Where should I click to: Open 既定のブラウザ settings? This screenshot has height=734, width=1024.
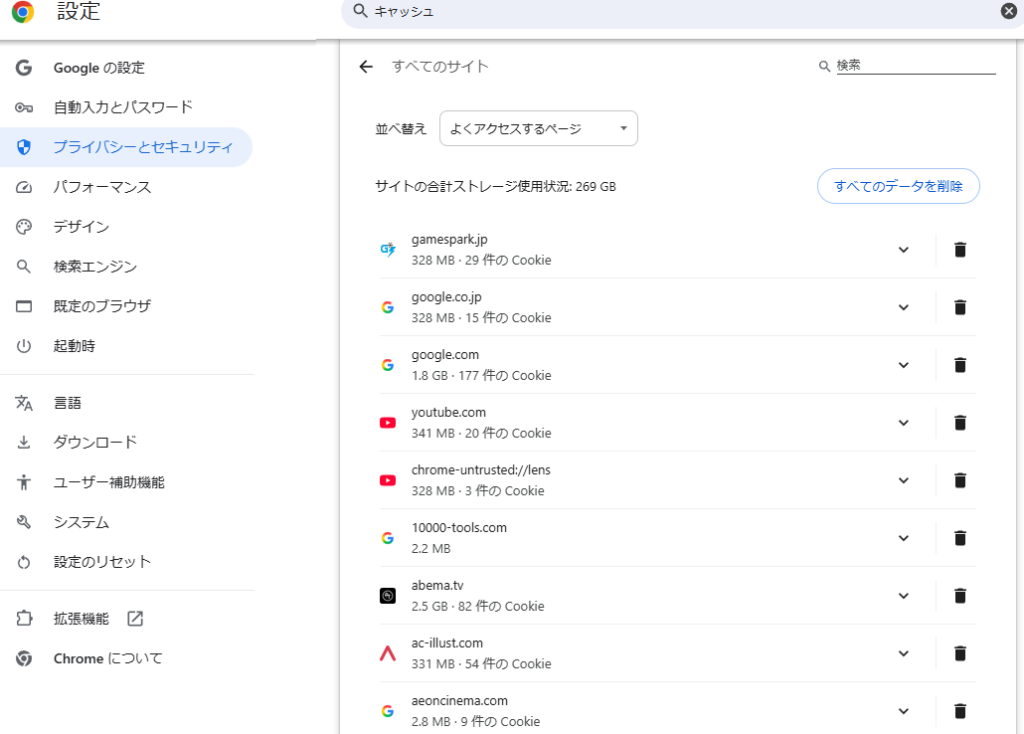tap(126, 306)
